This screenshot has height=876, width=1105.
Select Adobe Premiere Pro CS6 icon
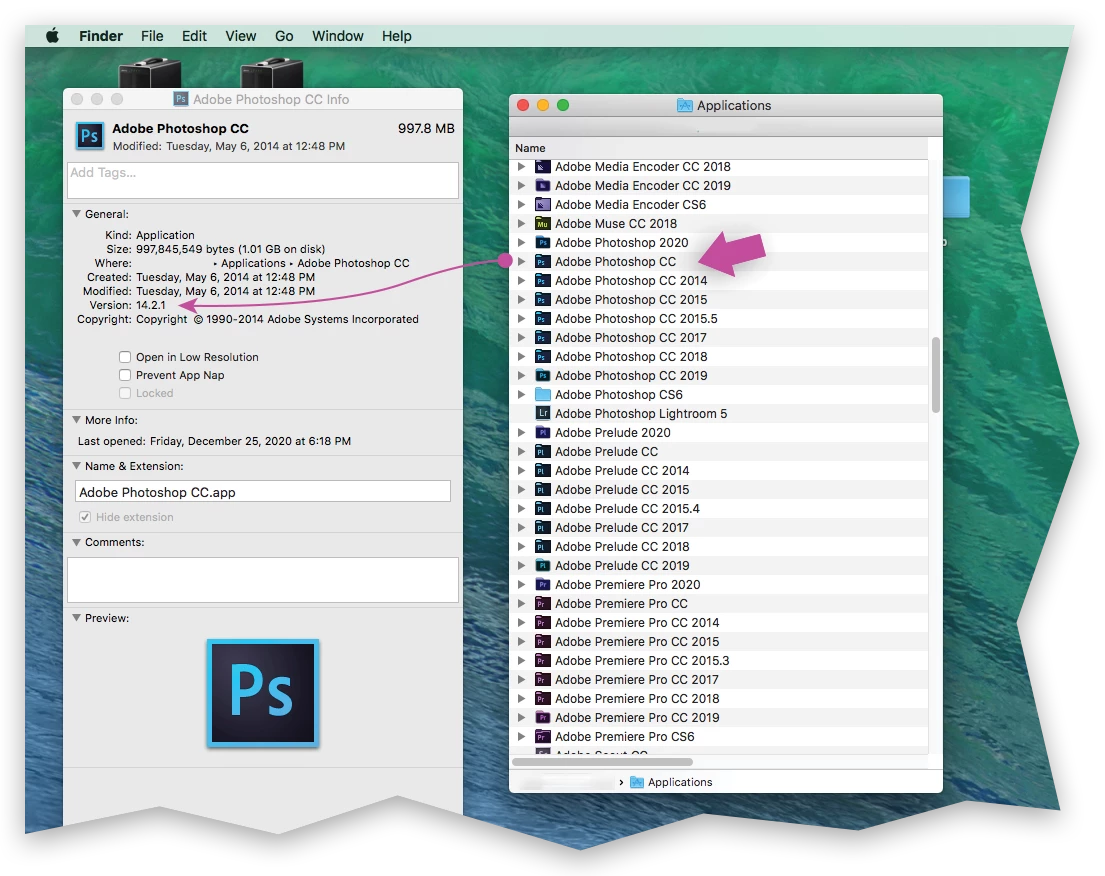(x=543, y=736)
